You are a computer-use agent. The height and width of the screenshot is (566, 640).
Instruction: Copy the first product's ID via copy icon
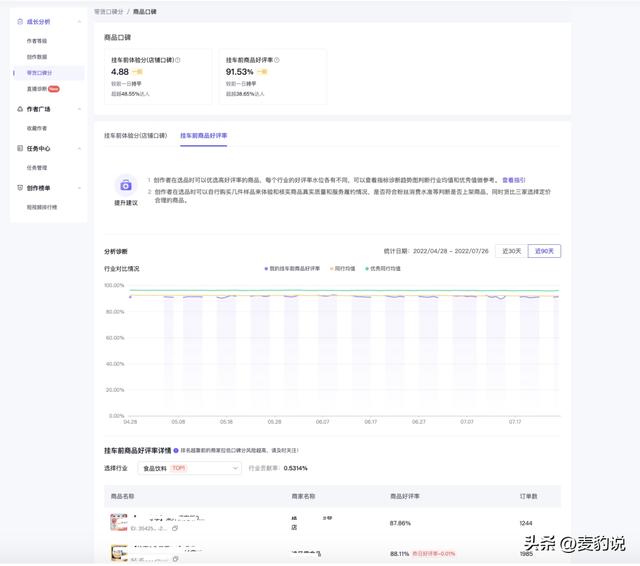click(x=175, y=528)
